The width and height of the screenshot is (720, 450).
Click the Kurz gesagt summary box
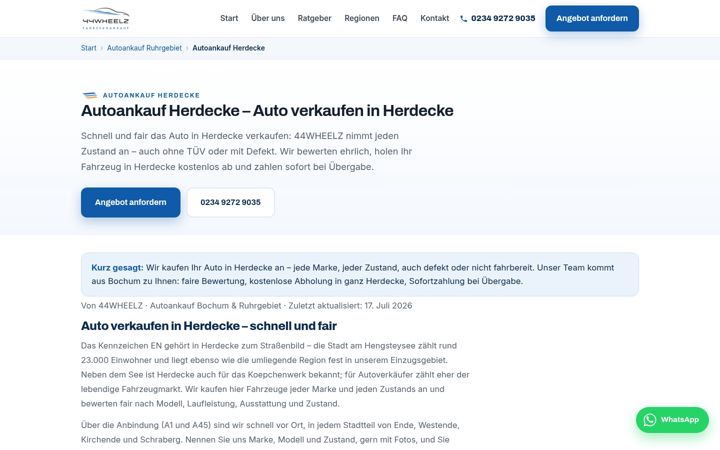[x=360, y=274]
